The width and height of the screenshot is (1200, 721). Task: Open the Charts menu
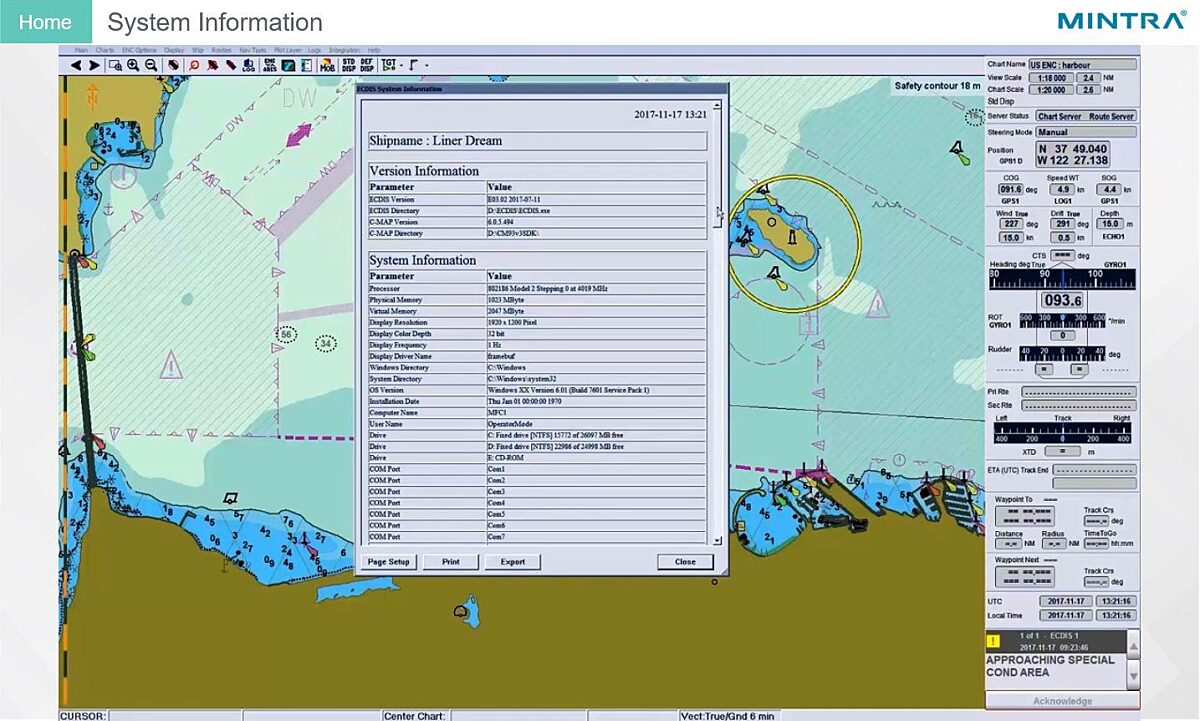[104, 50]
